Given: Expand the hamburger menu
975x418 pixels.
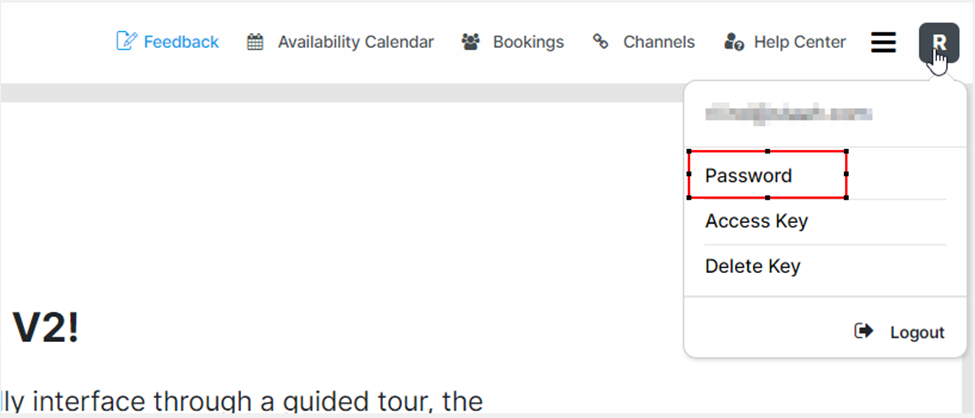Looking at the screenshot, I should [883, 42].
